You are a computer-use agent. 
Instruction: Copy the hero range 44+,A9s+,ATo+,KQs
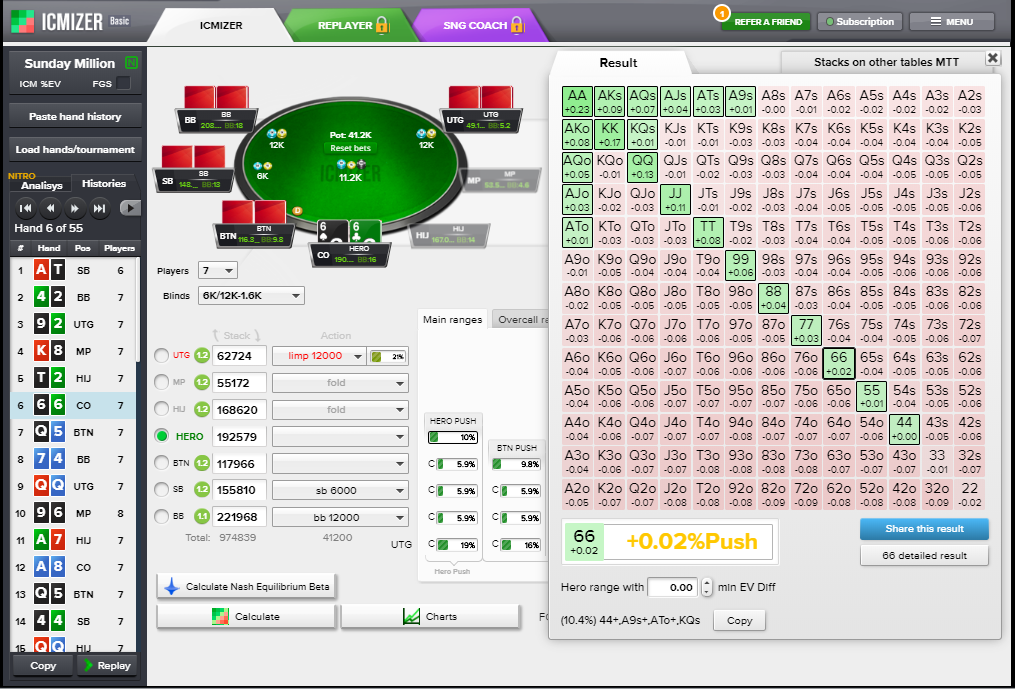coord(739,620)
